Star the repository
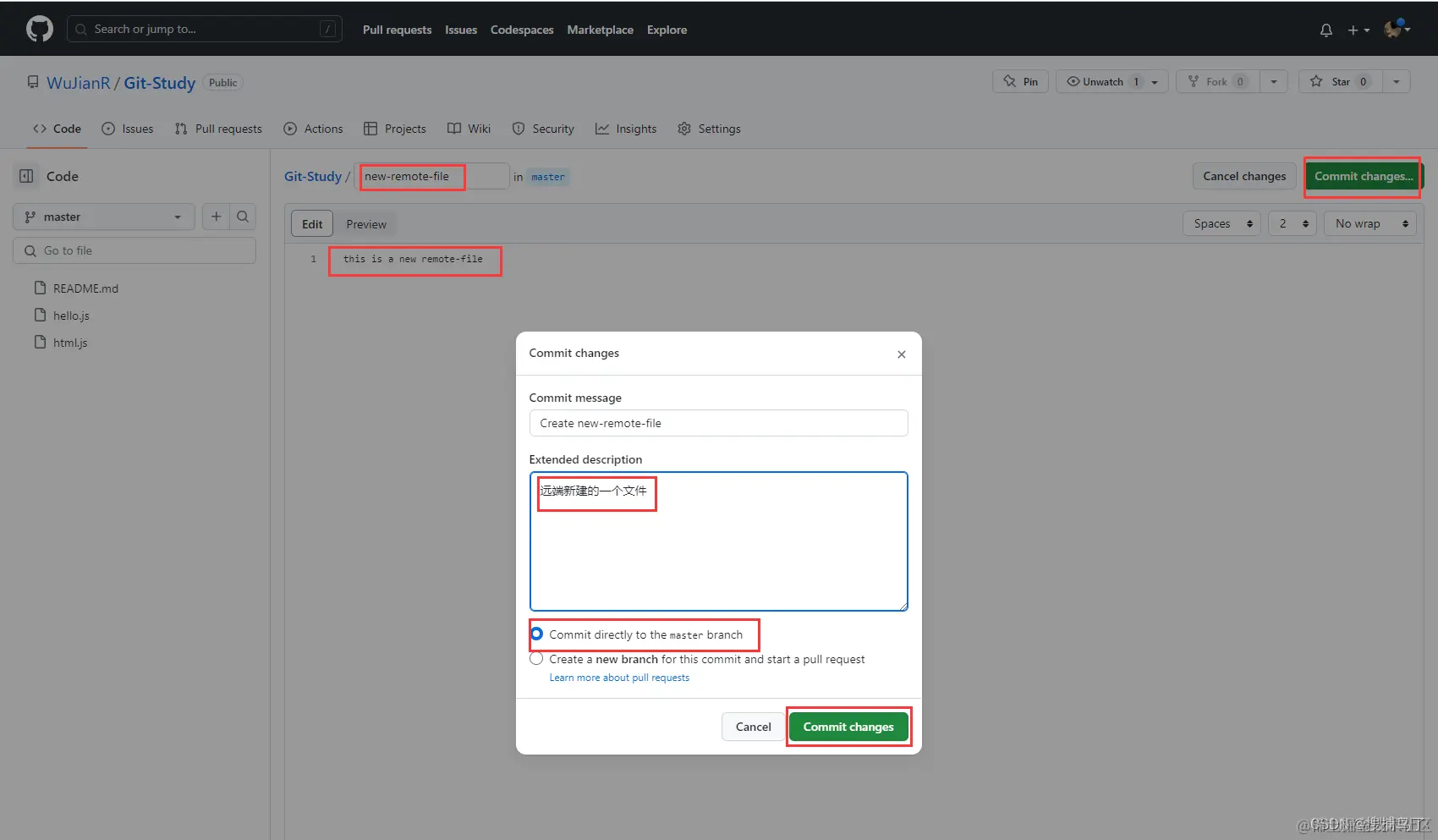 [1341, 82]
